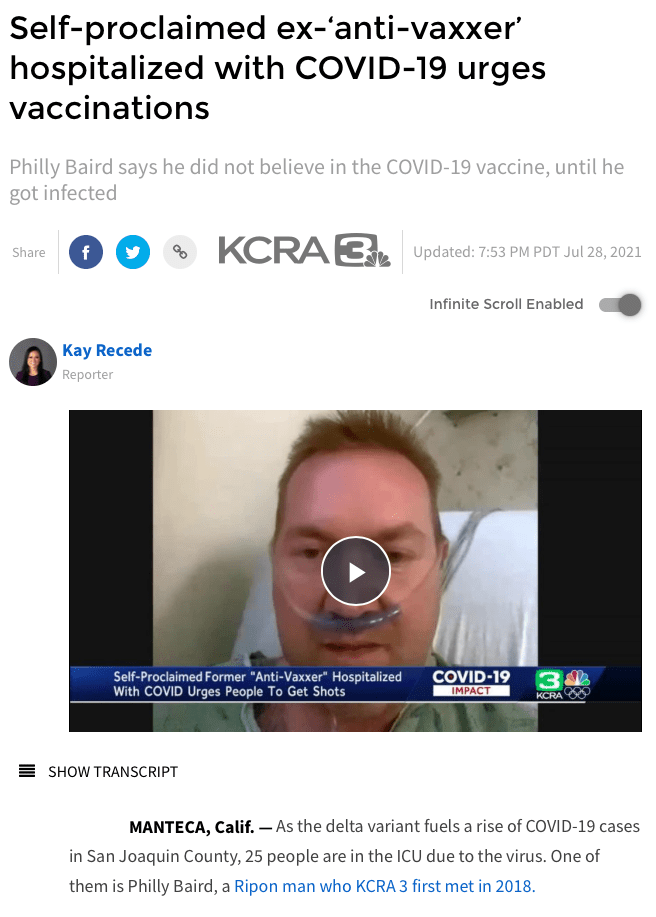Click the video lower-third caption banner
Image resolution: width=656 pixels, height=917 pixels.
click(x=355, y=684)
